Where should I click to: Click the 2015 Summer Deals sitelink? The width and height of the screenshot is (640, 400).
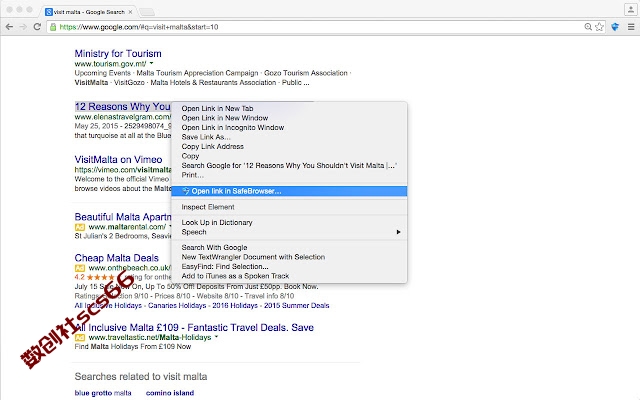[296, 306]
